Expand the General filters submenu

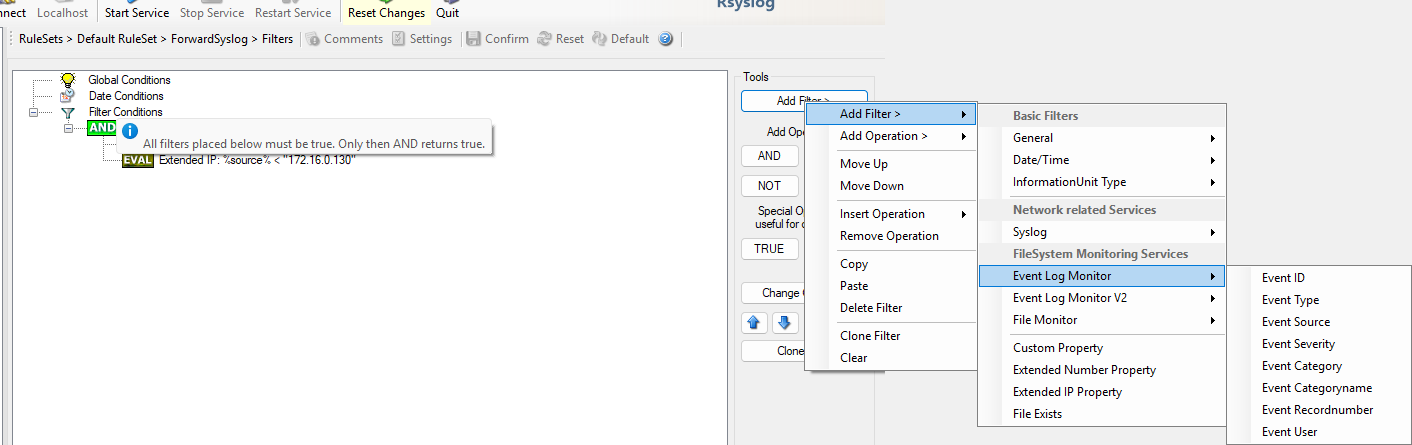1102,138
